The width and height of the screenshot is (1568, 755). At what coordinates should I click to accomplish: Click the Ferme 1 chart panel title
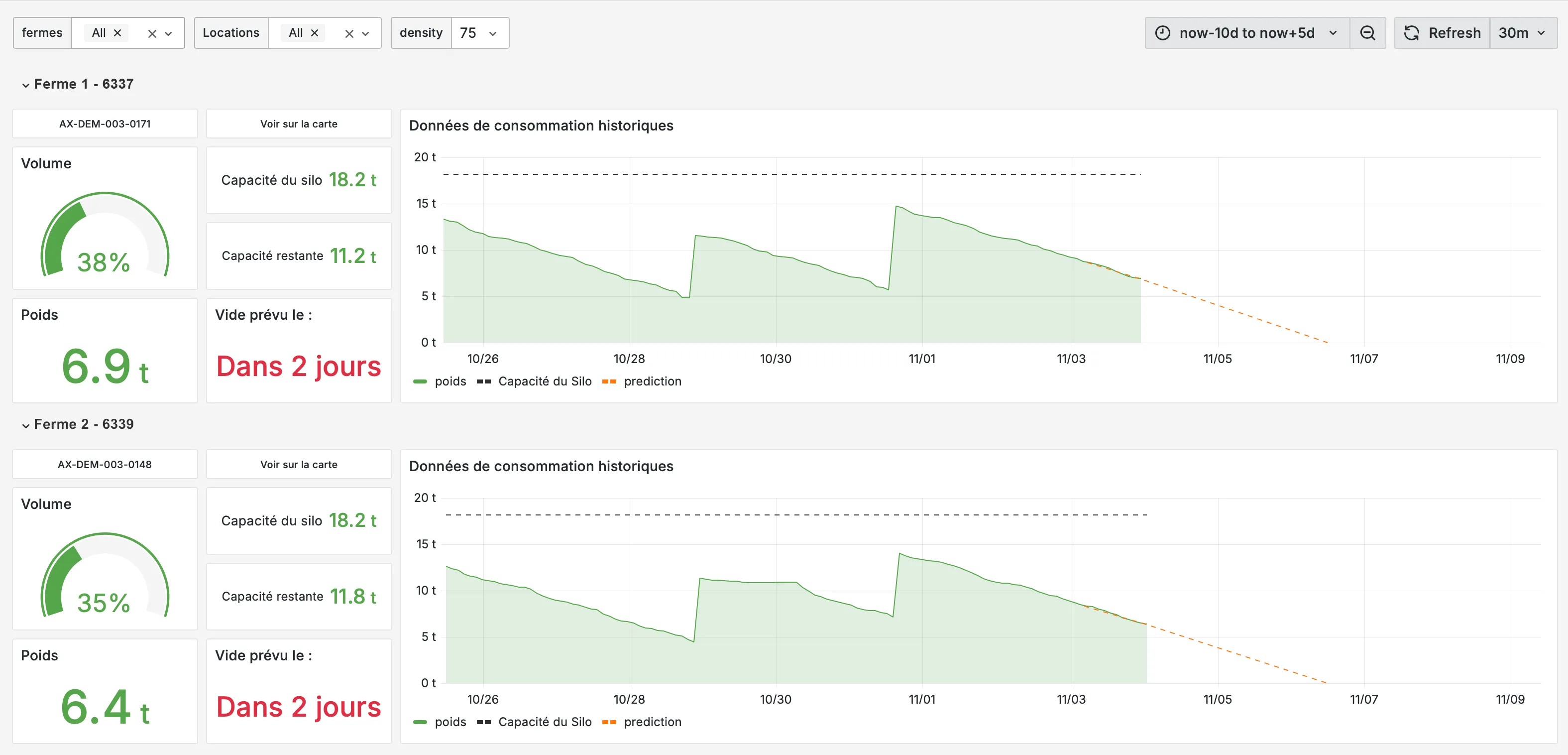coord(541,126)
